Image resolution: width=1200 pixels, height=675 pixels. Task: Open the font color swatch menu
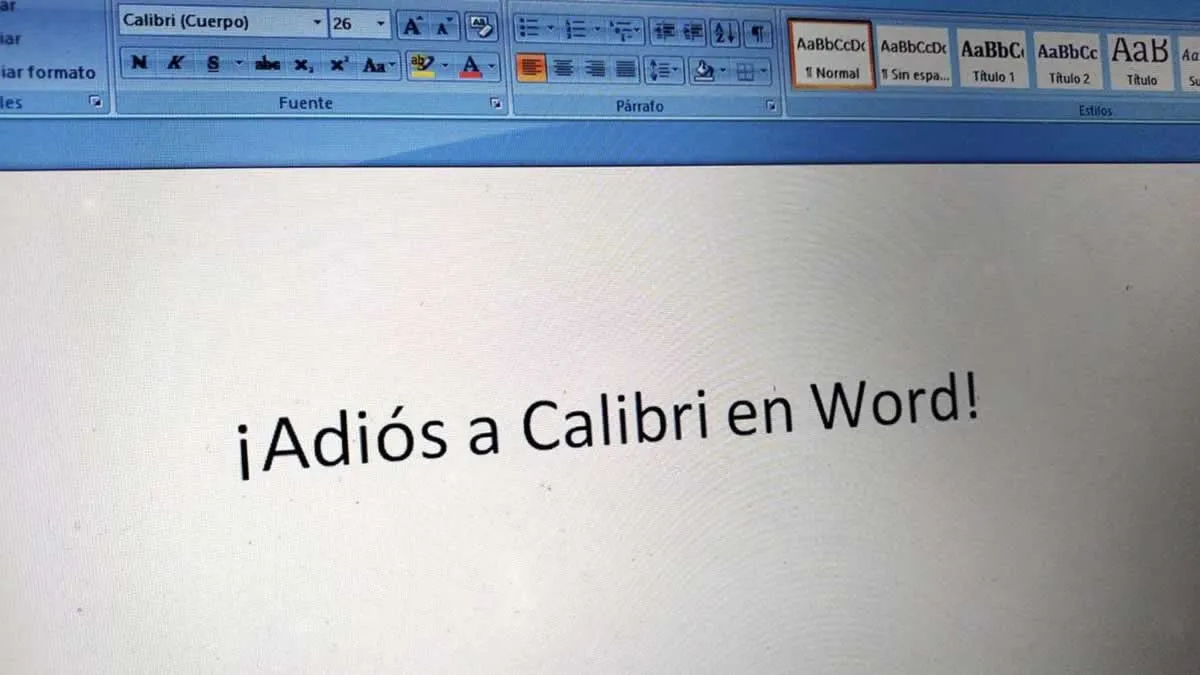(472, 67)
